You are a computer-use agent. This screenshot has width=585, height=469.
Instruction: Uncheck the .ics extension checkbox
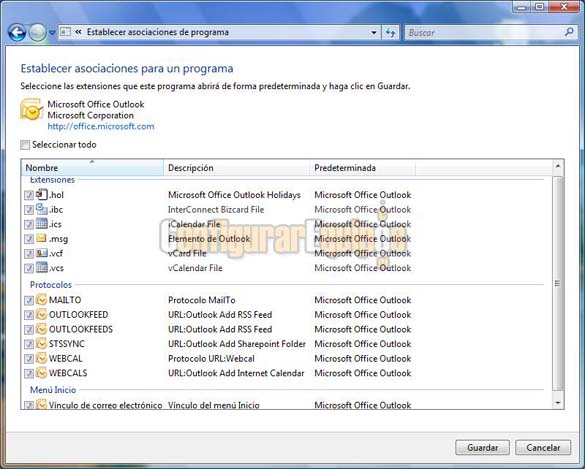point(29,224)
